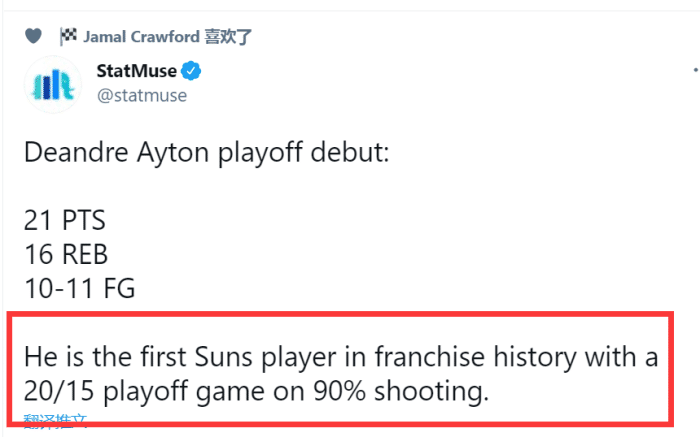Click the heart liked icon
The width and height of the screenshot is (700, 437).
33,37
